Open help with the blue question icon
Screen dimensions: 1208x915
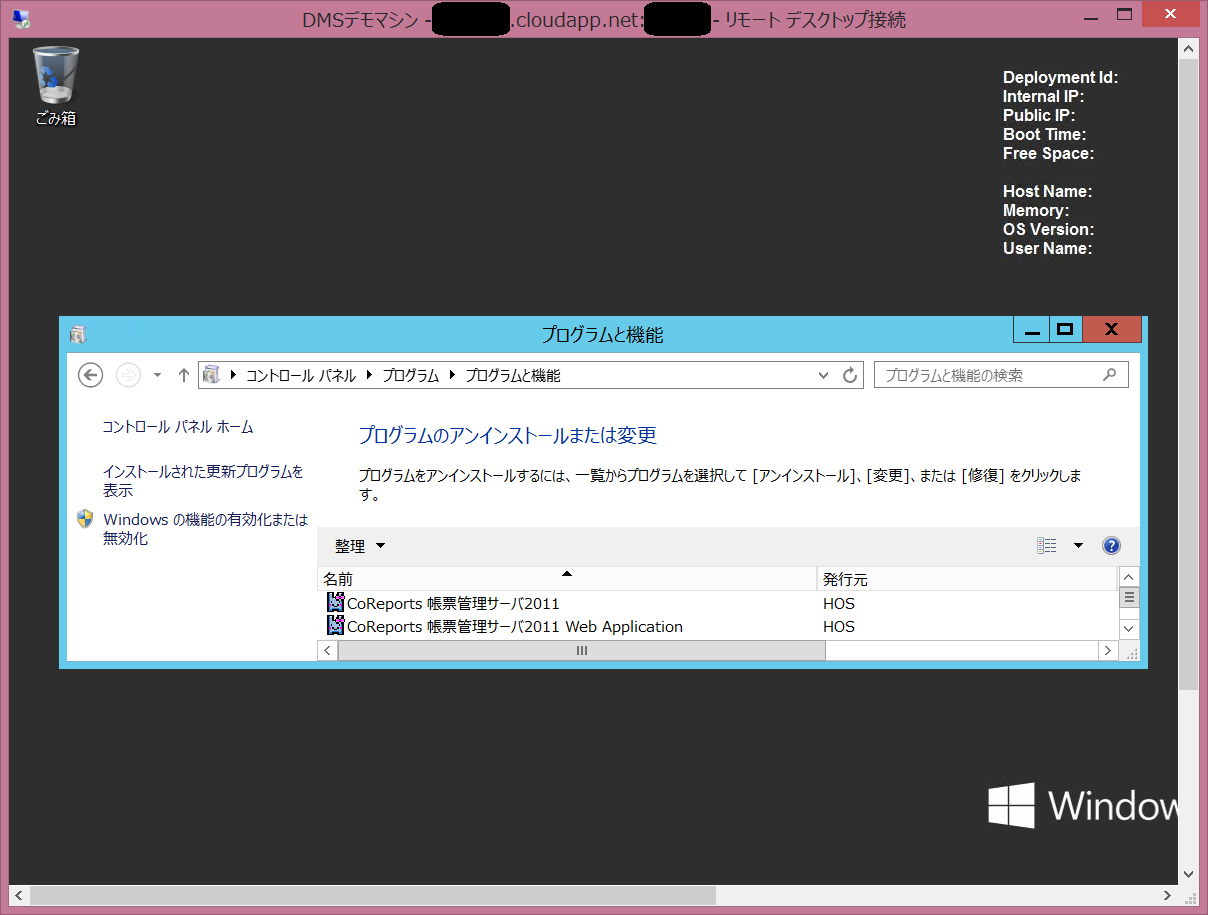[1111, 546]
